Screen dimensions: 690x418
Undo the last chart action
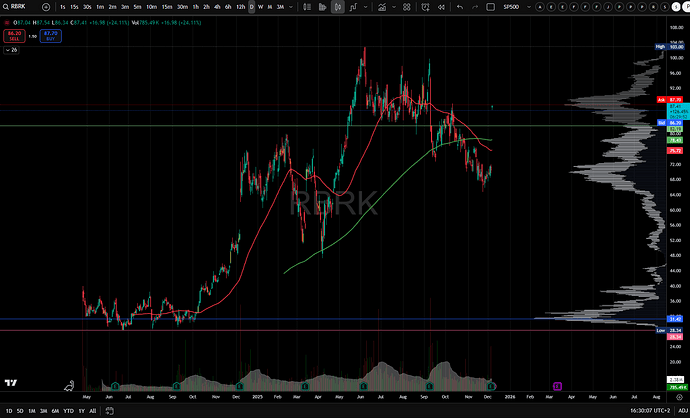pyautogui.click(x=459, y=7)
